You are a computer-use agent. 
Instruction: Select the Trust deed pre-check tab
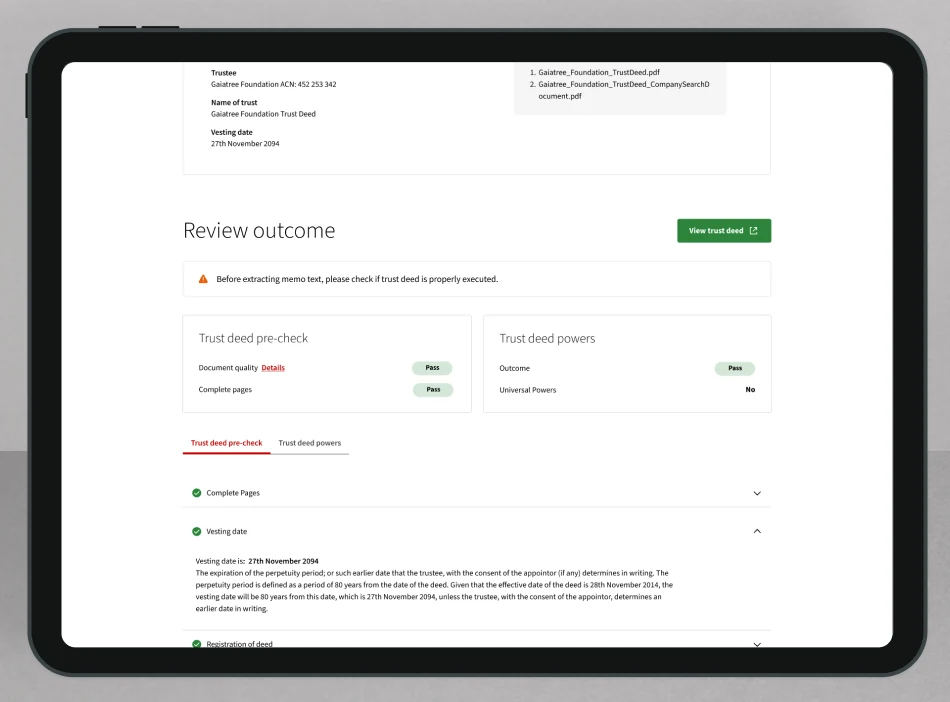click(227, 443)
